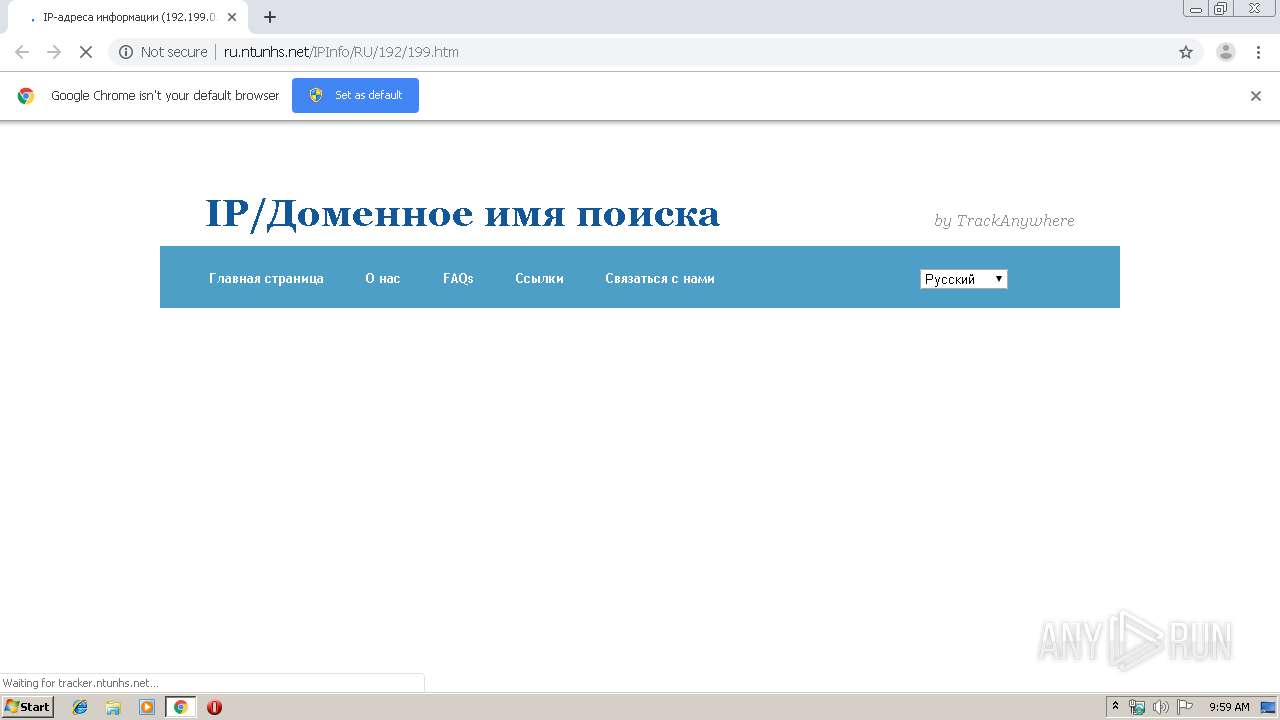The height and width of the screenshot is (720, 1280).
Task: Open red antivirus taskbar icon
Action: pos(214,707)
